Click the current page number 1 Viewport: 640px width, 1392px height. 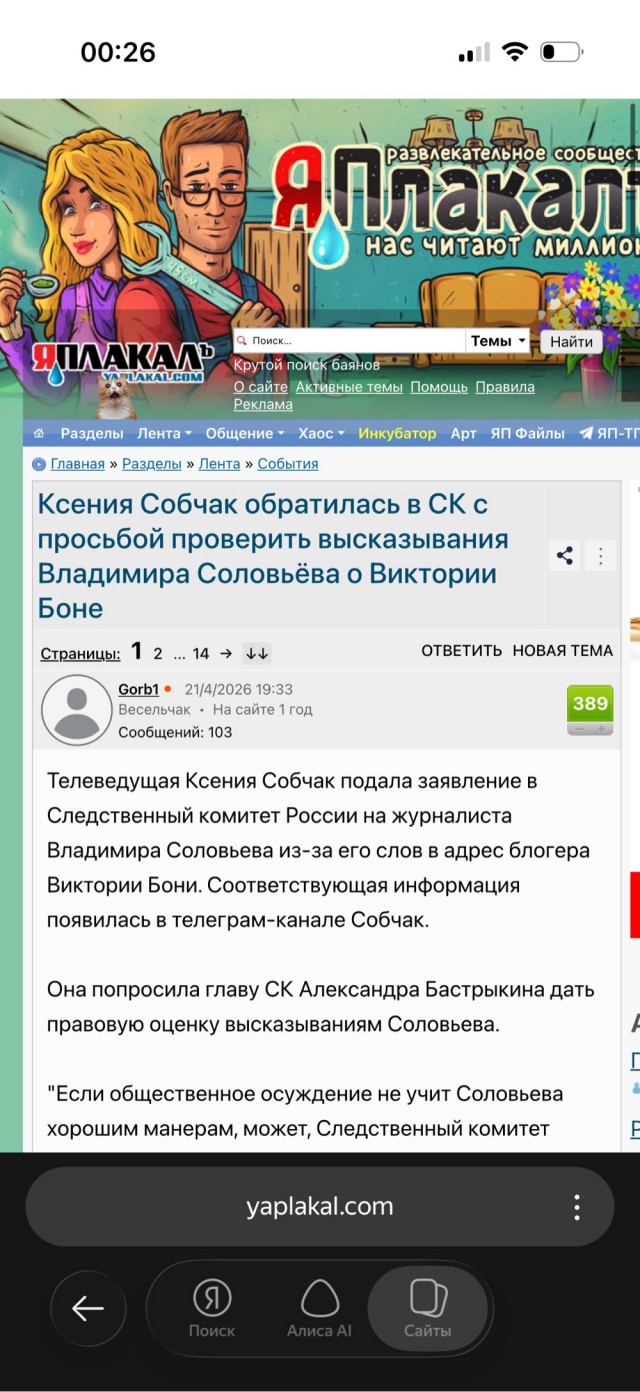[137, 652]
